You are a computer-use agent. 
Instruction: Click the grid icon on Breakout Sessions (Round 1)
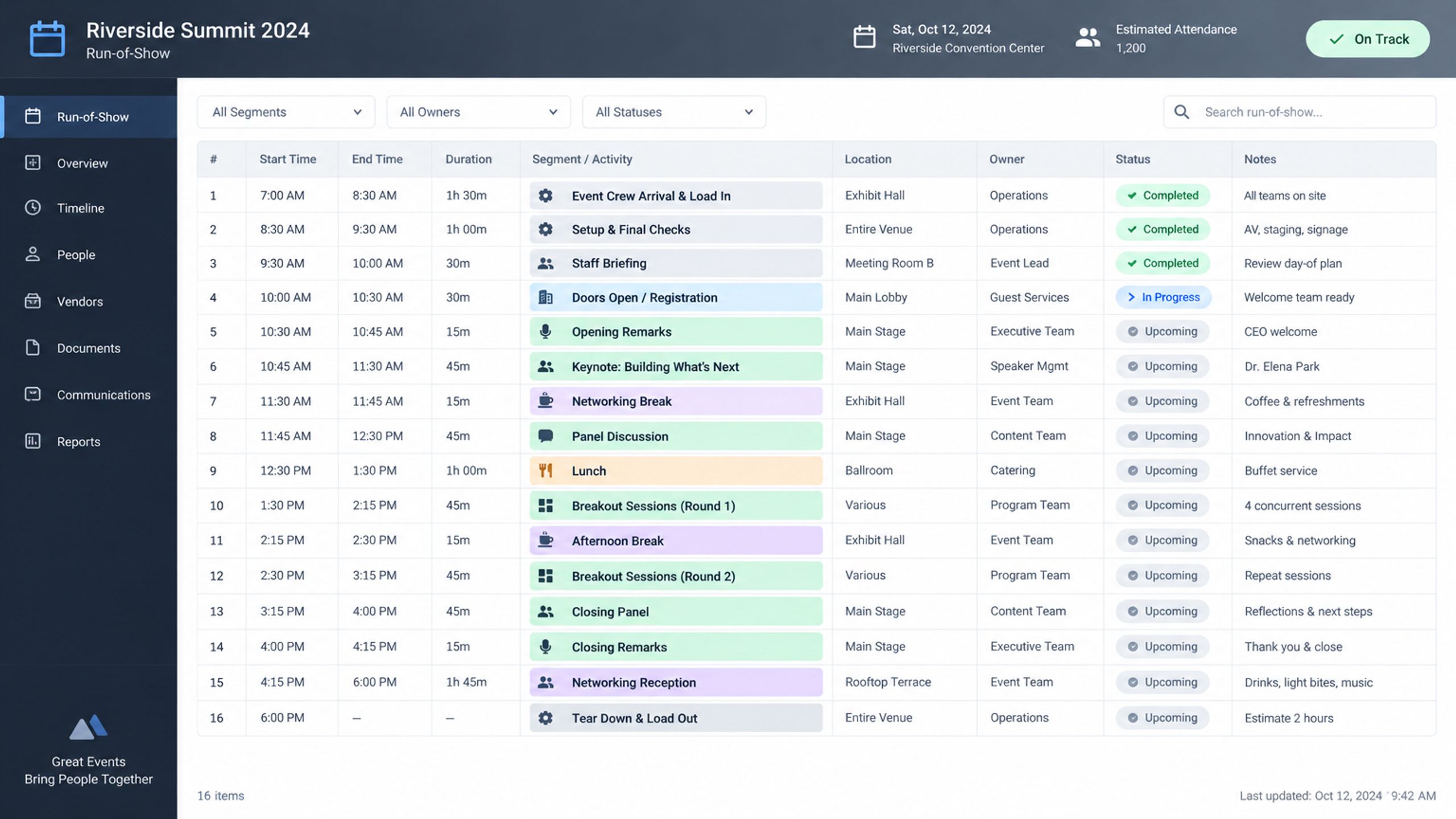(545, 506)
